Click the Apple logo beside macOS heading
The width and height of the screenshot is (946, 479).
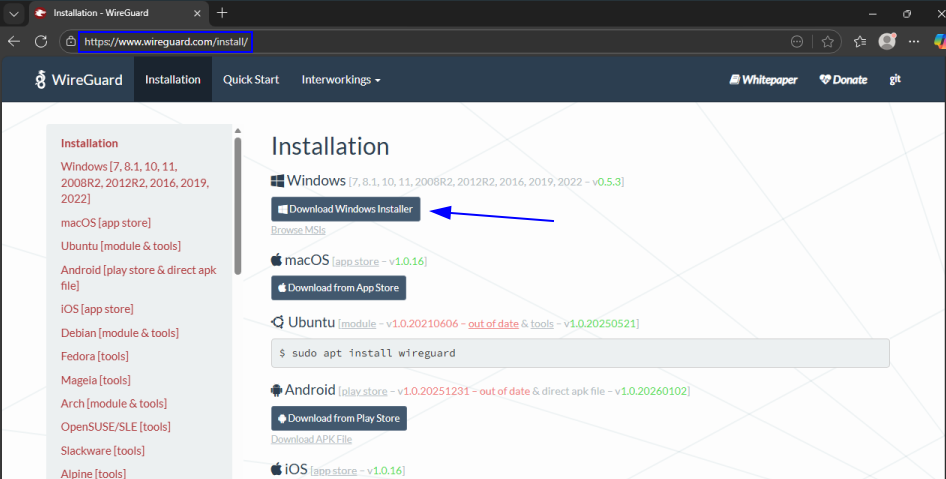click(276, 260)
